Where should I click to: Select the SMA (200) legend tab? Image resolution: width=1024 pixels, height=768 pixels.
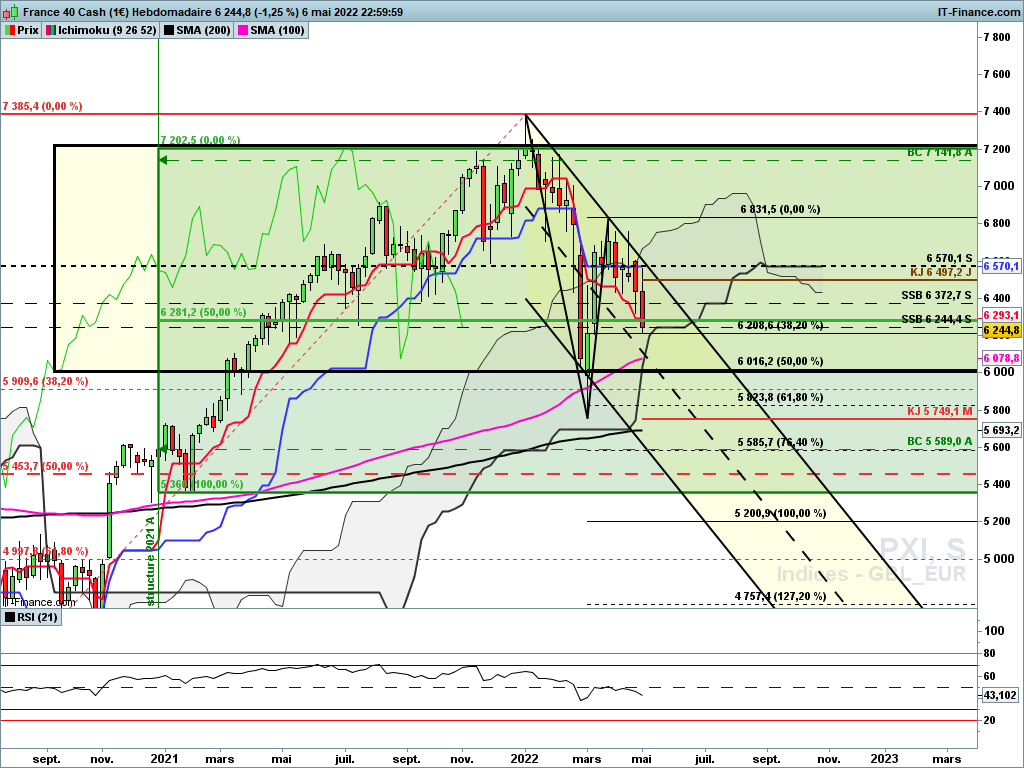197,30
